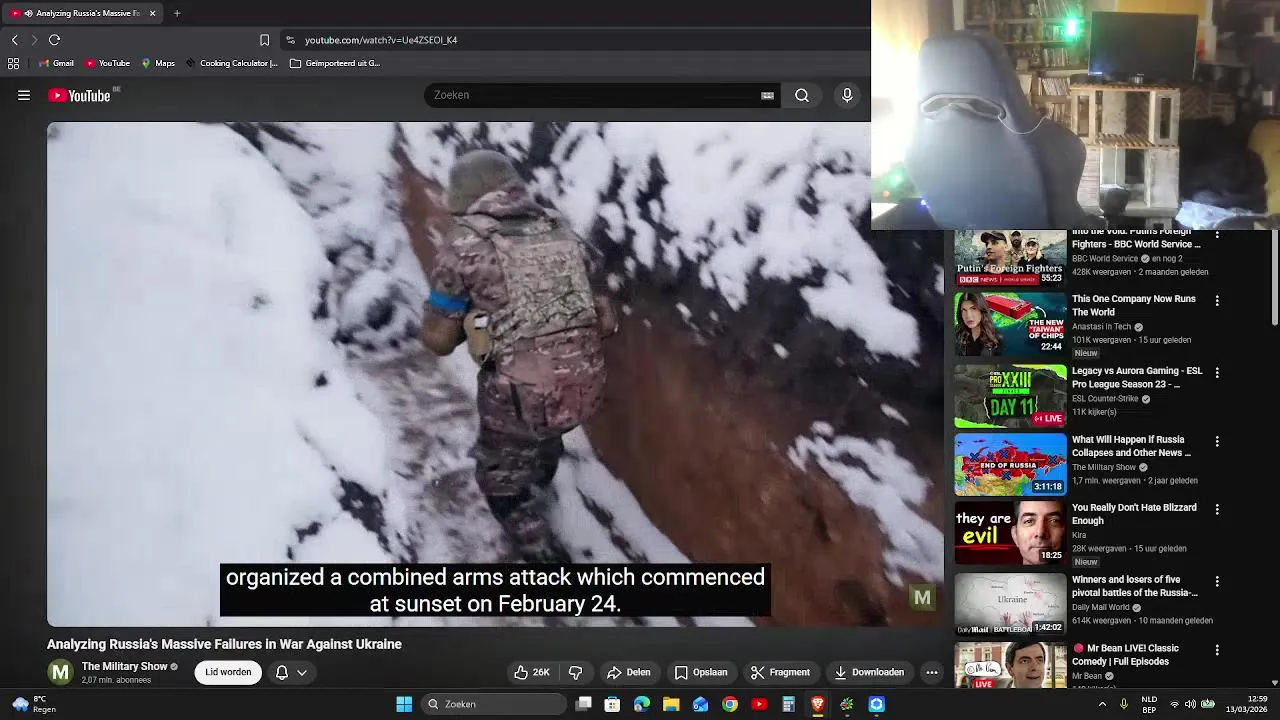Open Calculator from the taskbar

click(788, 704)
